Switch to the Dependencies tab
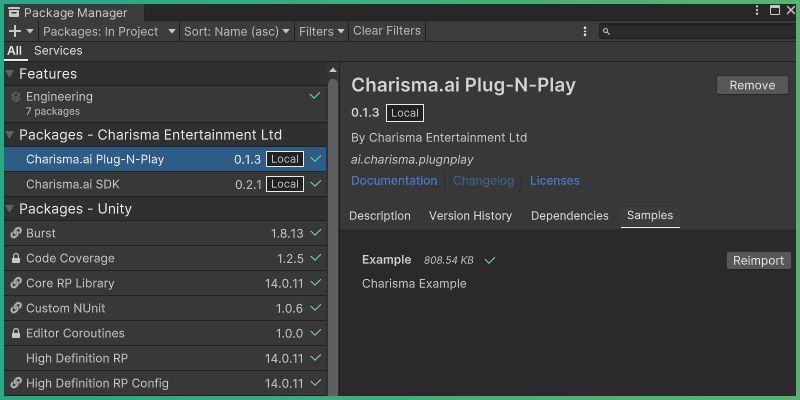Viewport: 800px width, 400px height. pos(569,216)
